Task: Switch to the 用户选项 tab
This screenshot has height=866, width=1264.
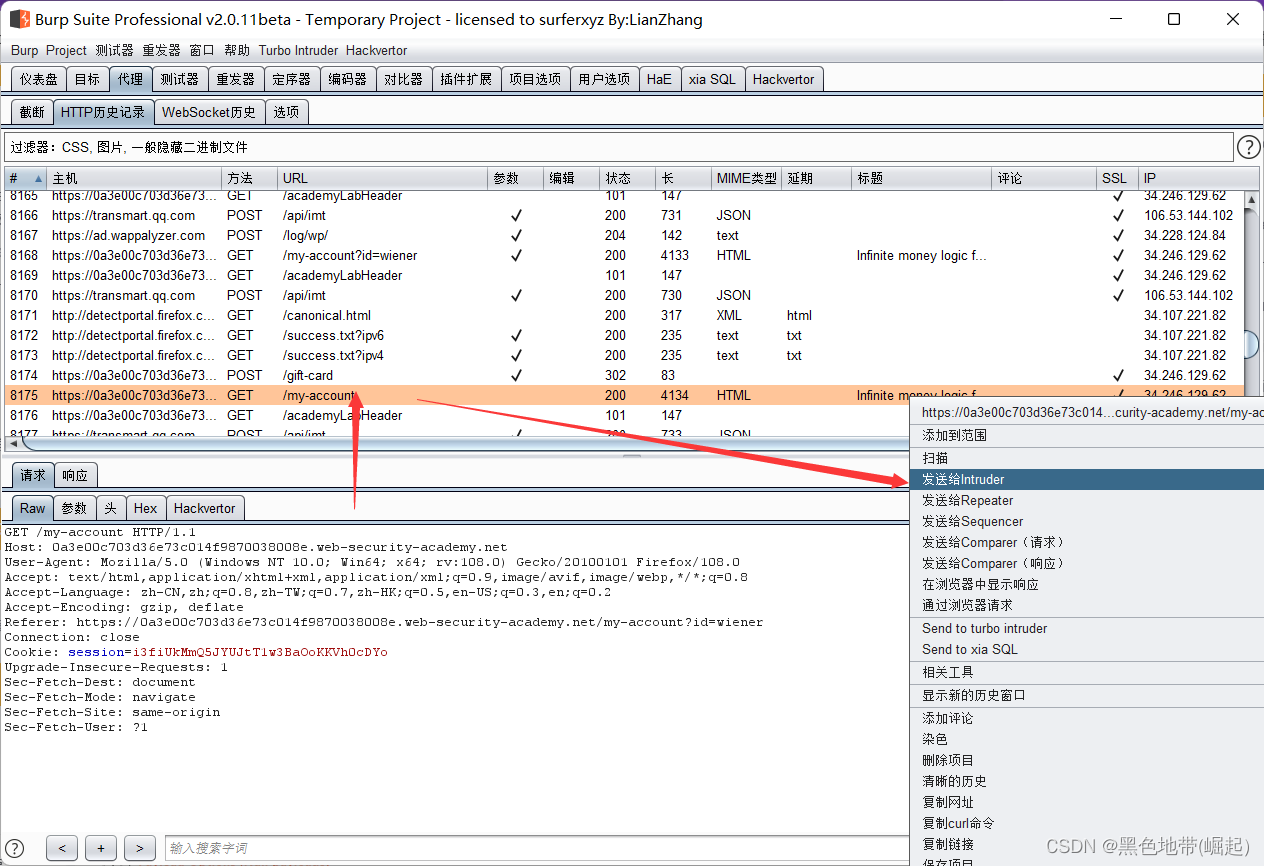Action: pos(604,79)
